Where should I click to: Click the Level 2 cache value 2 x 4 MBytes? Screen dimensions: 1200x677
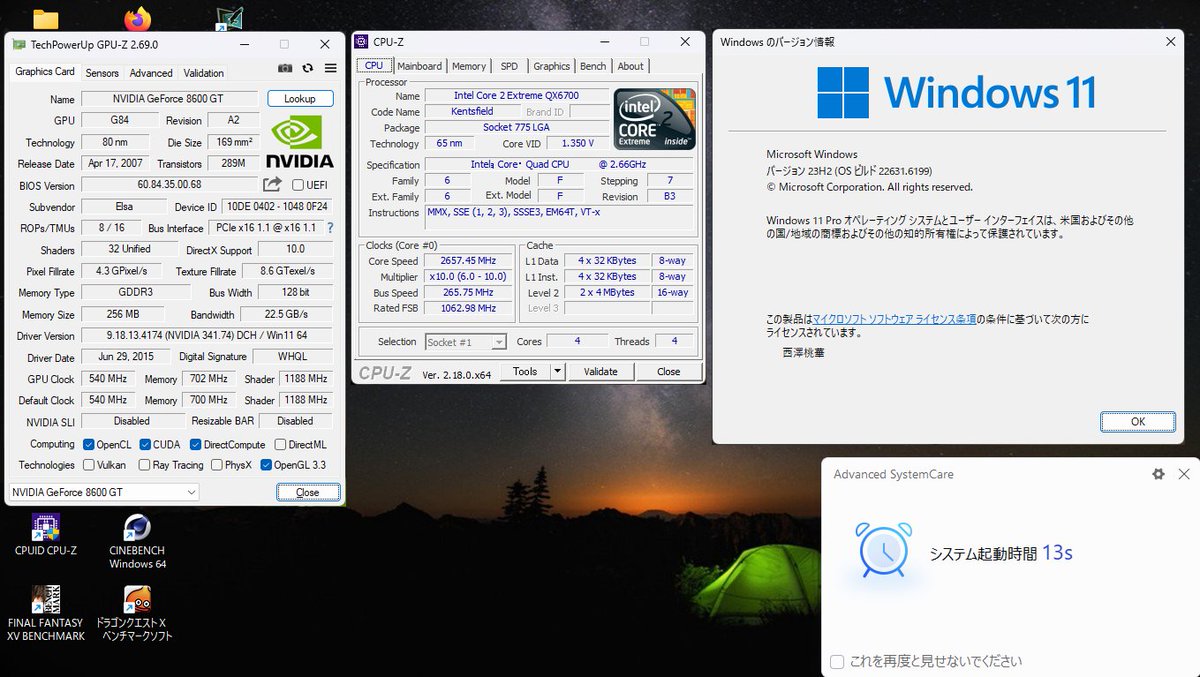click(x=607, y=293)
